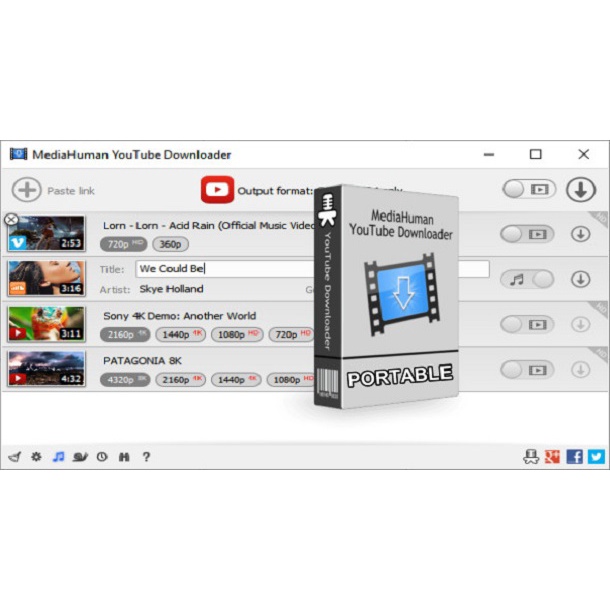Open the Facebook link icon

tap(575, 457)
